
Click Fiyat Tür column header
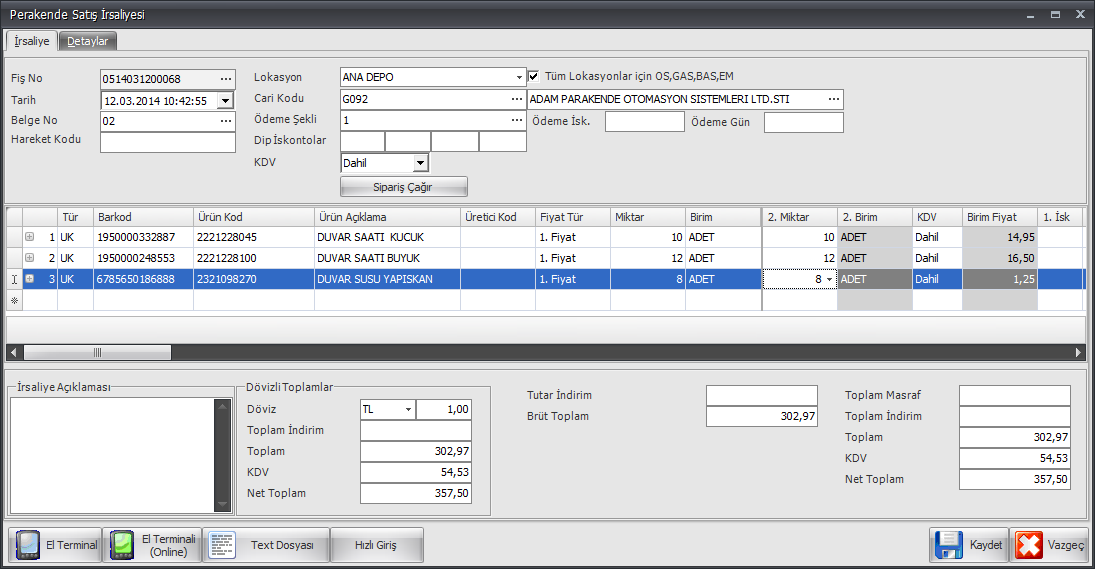pos(573,217)
